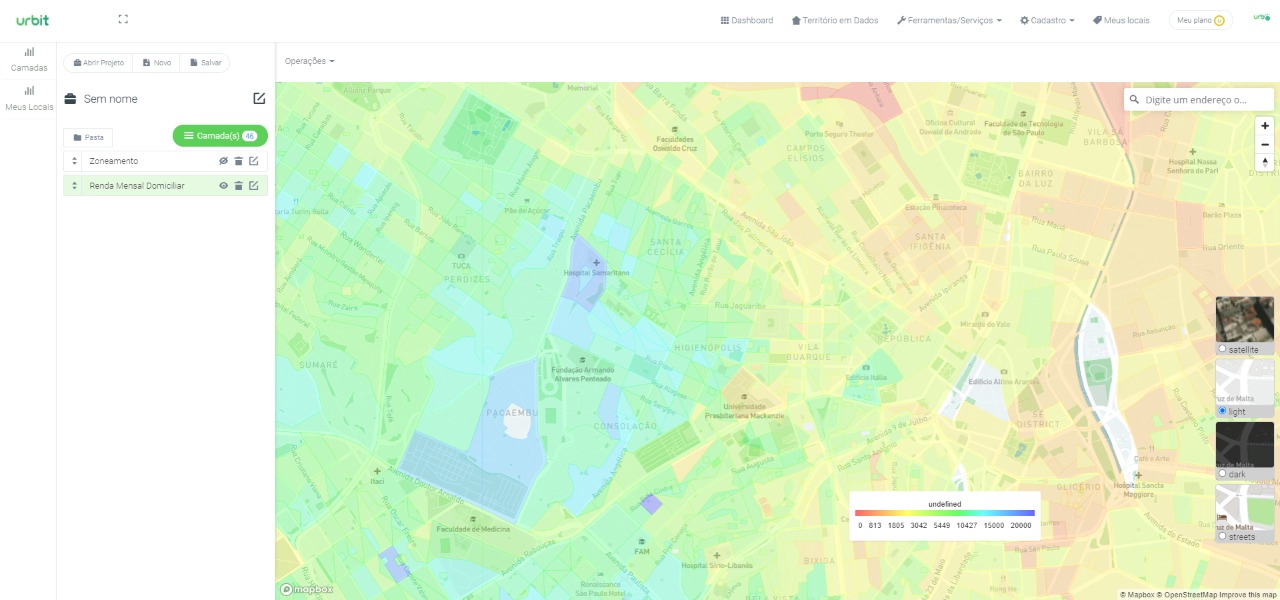Click the Meu plano button
The height and width of the screenshot is (600, 1280).
(1200, 20)
